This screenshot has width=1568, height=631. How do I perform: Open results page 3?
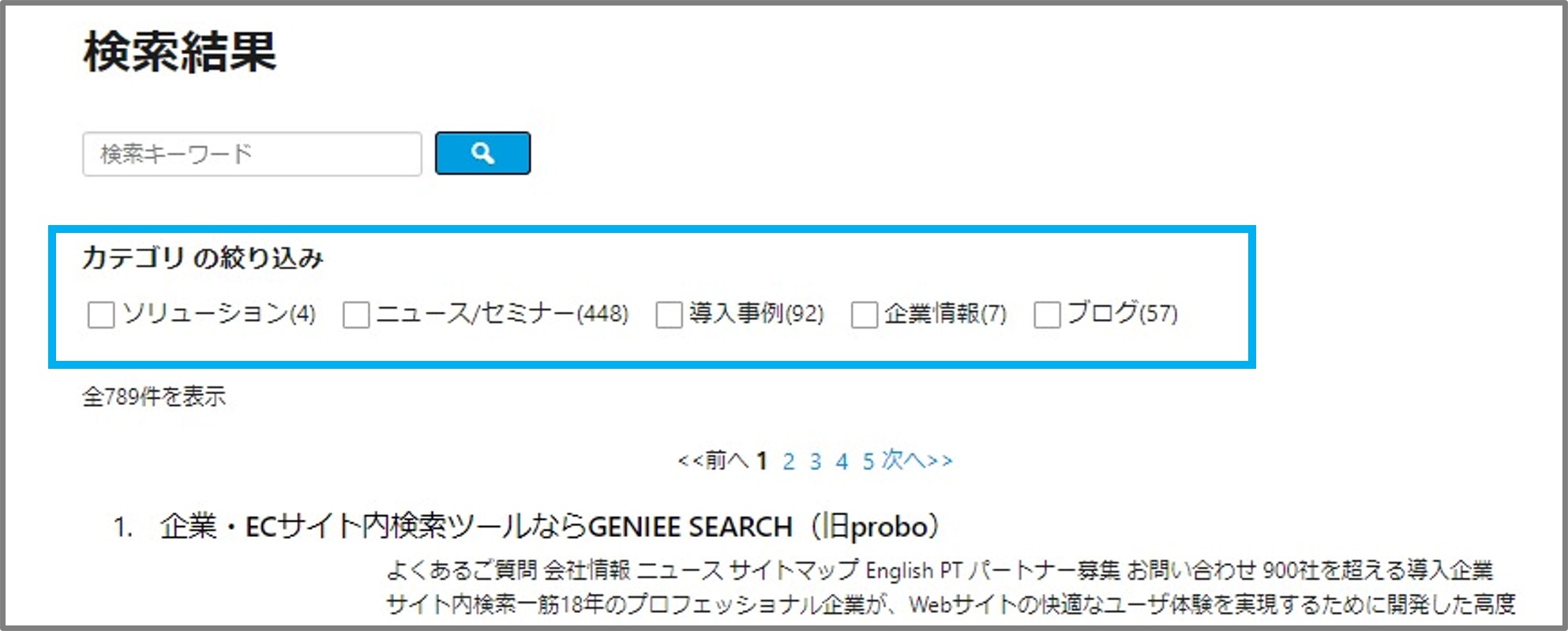click(816, 461)
